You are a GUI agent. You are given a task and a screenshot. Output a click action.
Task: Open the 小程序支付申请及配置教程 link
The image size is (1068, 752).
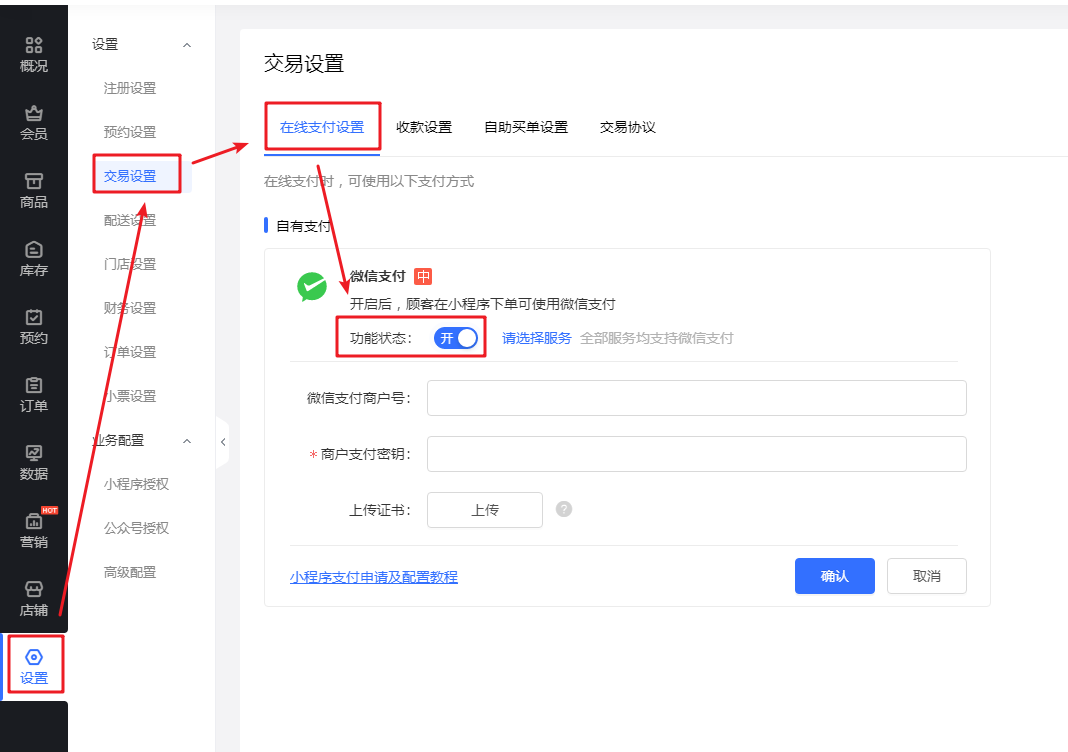pos(374,577)
